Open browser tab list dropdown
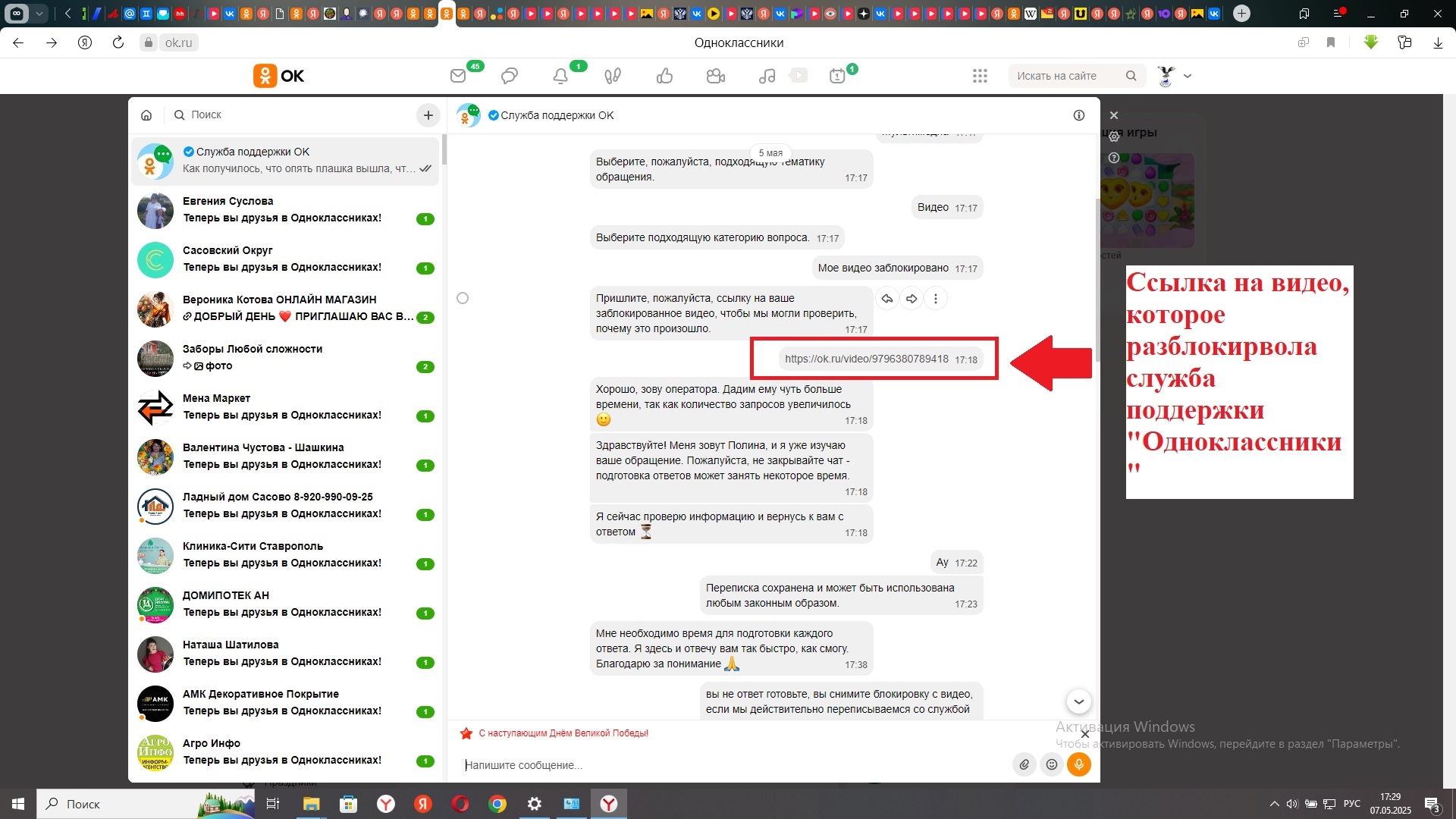The image size is (1456, 819). click(x=39, y=13)
